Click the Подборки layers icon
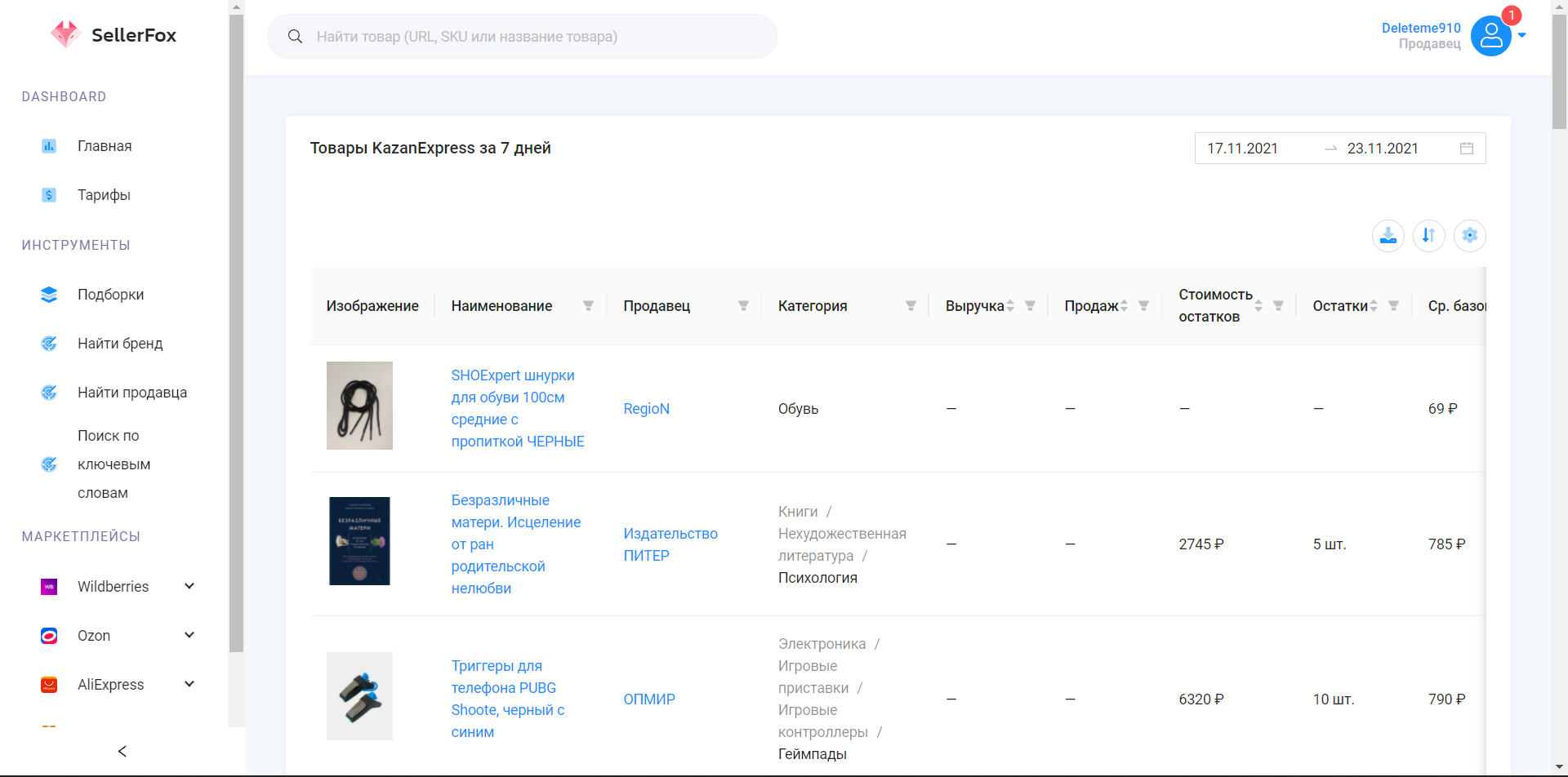This screenshot has height=777, width=1568. point(49,295)
